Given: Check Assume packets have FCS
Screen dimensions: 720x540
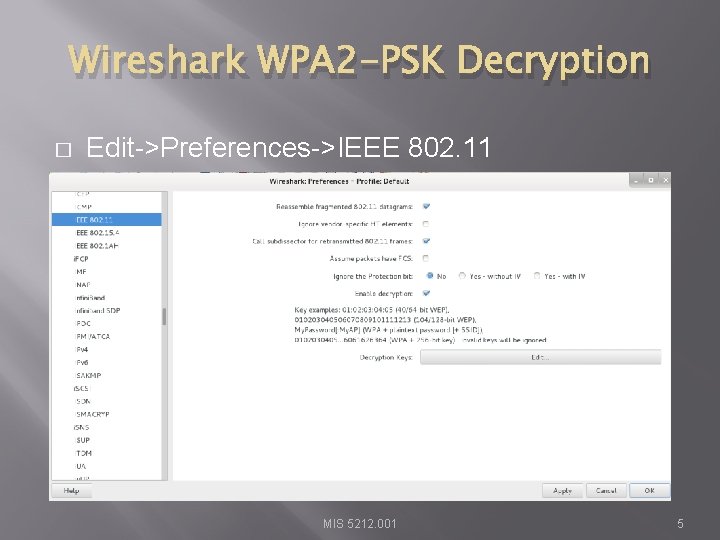Looking at the screenshot, I should [426, 258].
